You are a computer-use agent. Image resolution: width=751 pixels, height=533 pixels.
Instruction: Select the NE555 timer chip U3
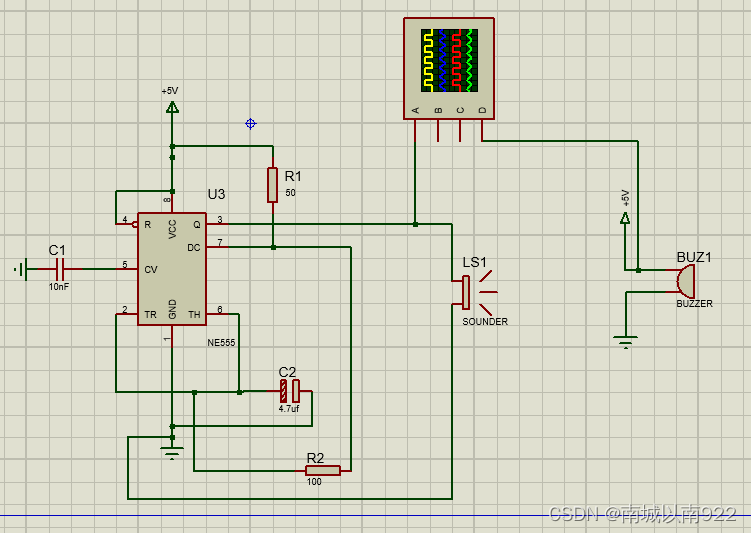[172, 269]
